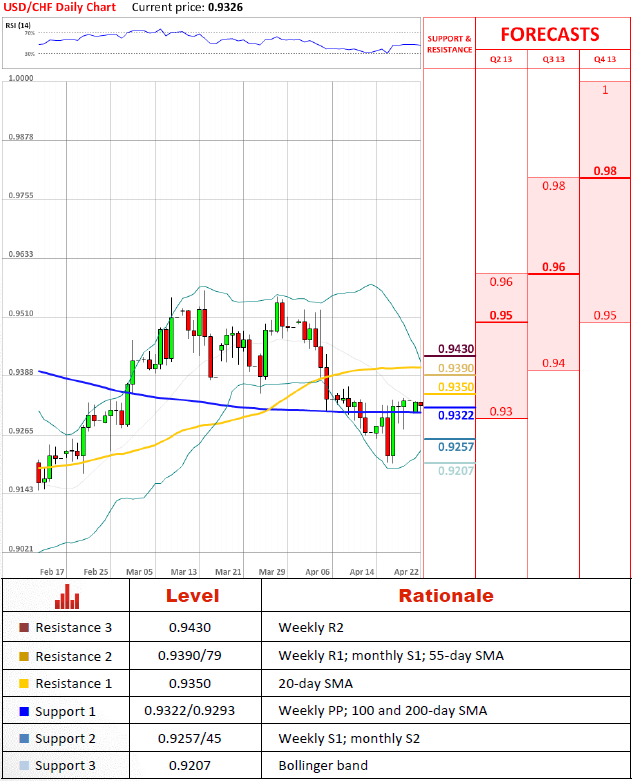Click the RSI 70% level label
The width and height of the screenshot is (633, 781).
click(30, 33)
